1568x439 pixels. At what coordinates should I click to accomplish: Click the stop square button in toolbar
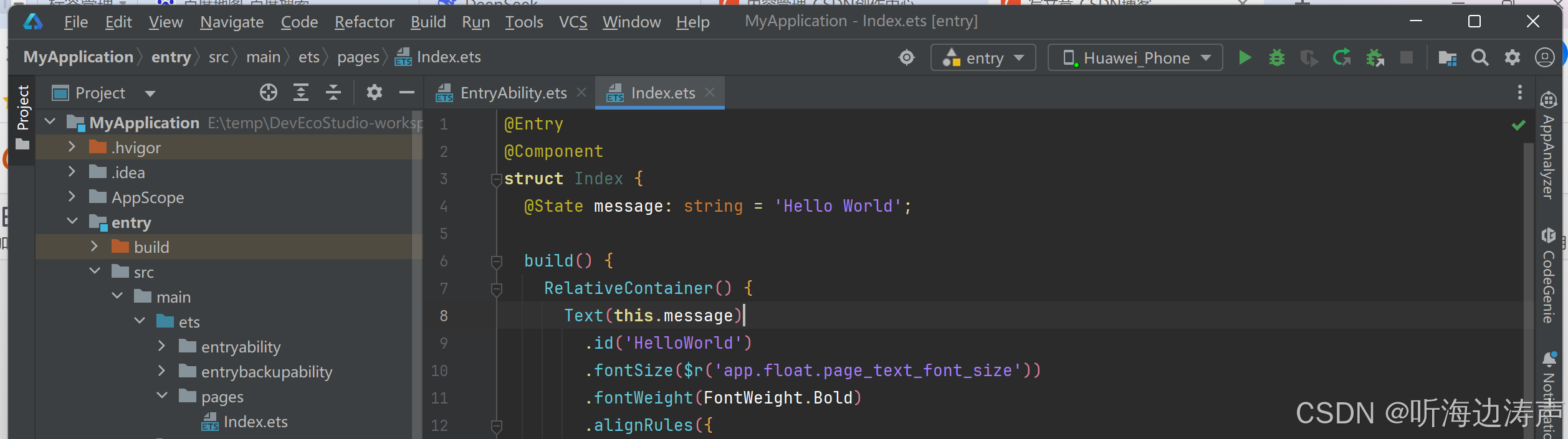1406,58
